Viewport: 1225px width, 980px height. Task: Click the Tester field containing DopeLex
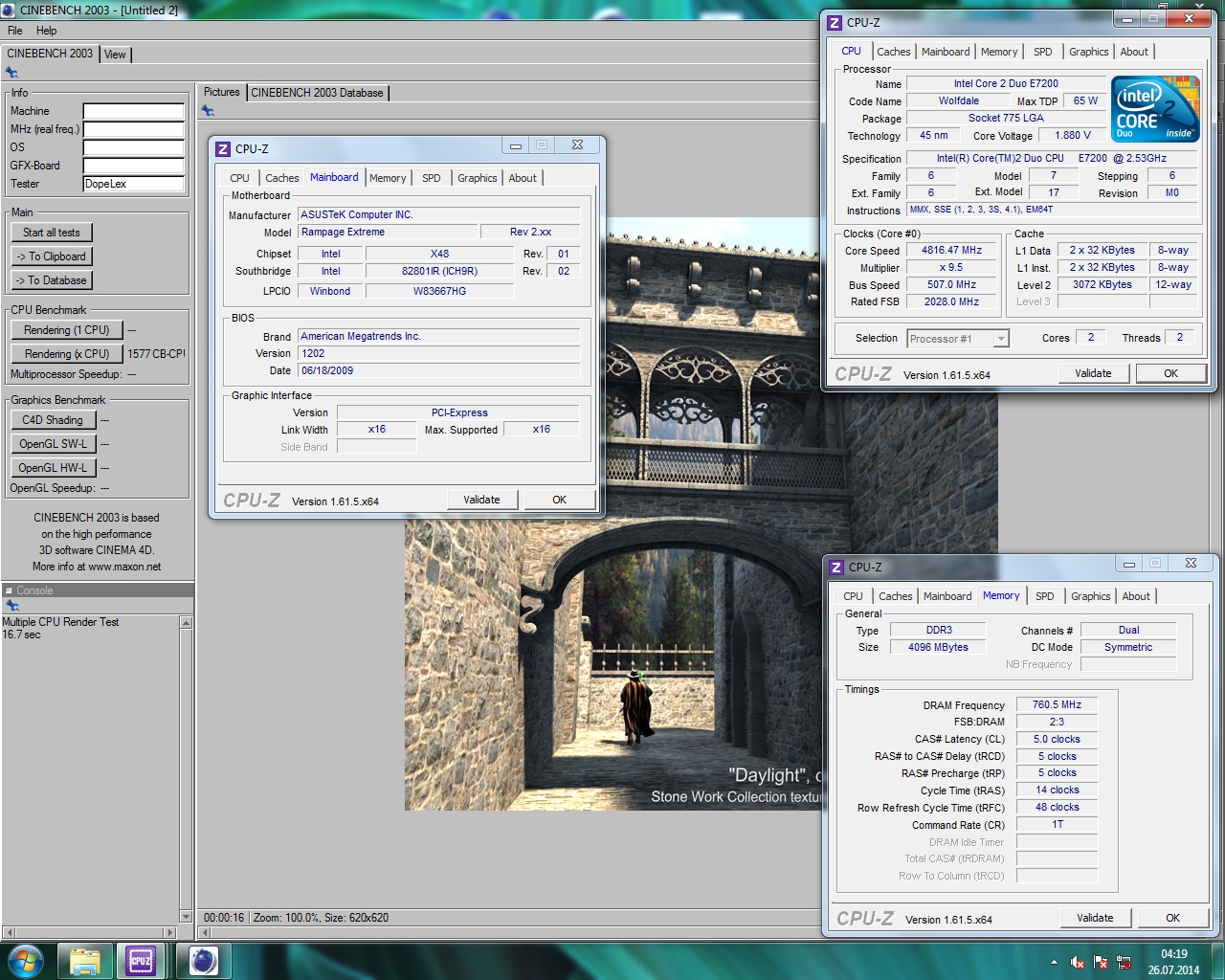[x=133, y=184]
